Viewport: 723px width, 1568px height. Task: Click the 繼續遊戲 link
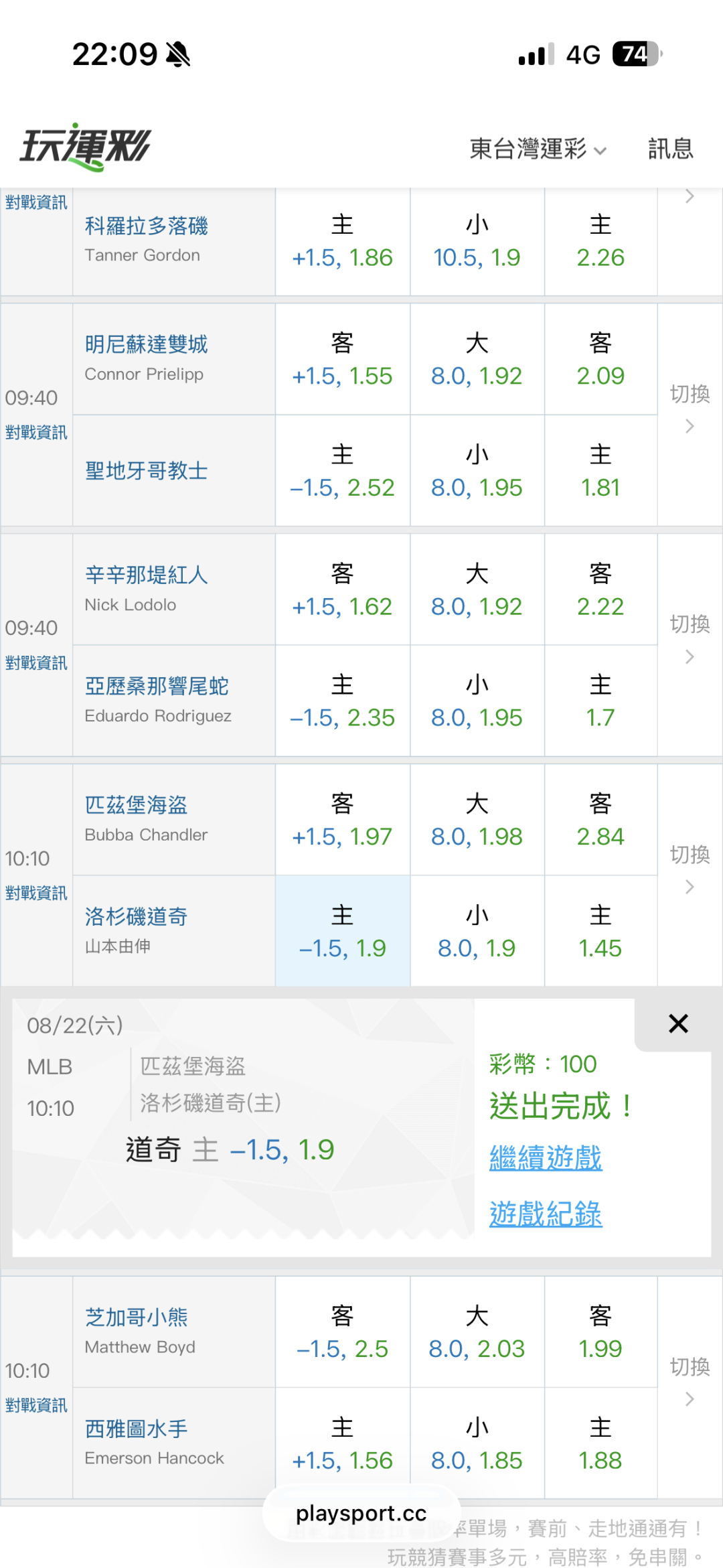point(546,1157)
